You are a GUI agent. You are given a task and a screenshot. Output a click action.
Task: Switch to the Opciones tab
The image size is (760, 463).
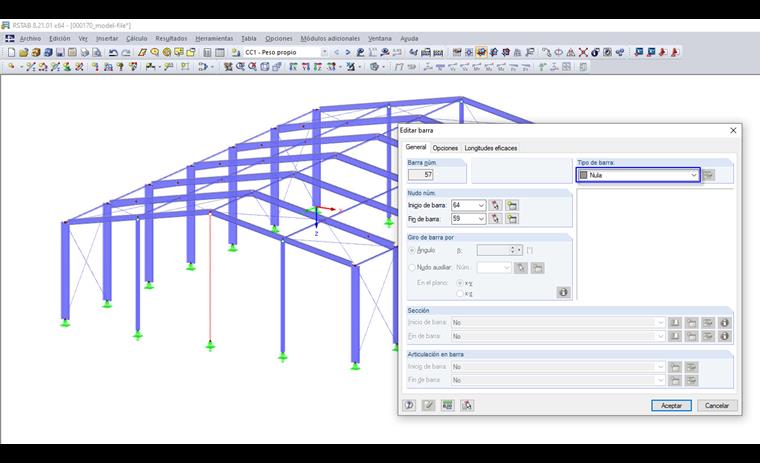pos(445,148)
